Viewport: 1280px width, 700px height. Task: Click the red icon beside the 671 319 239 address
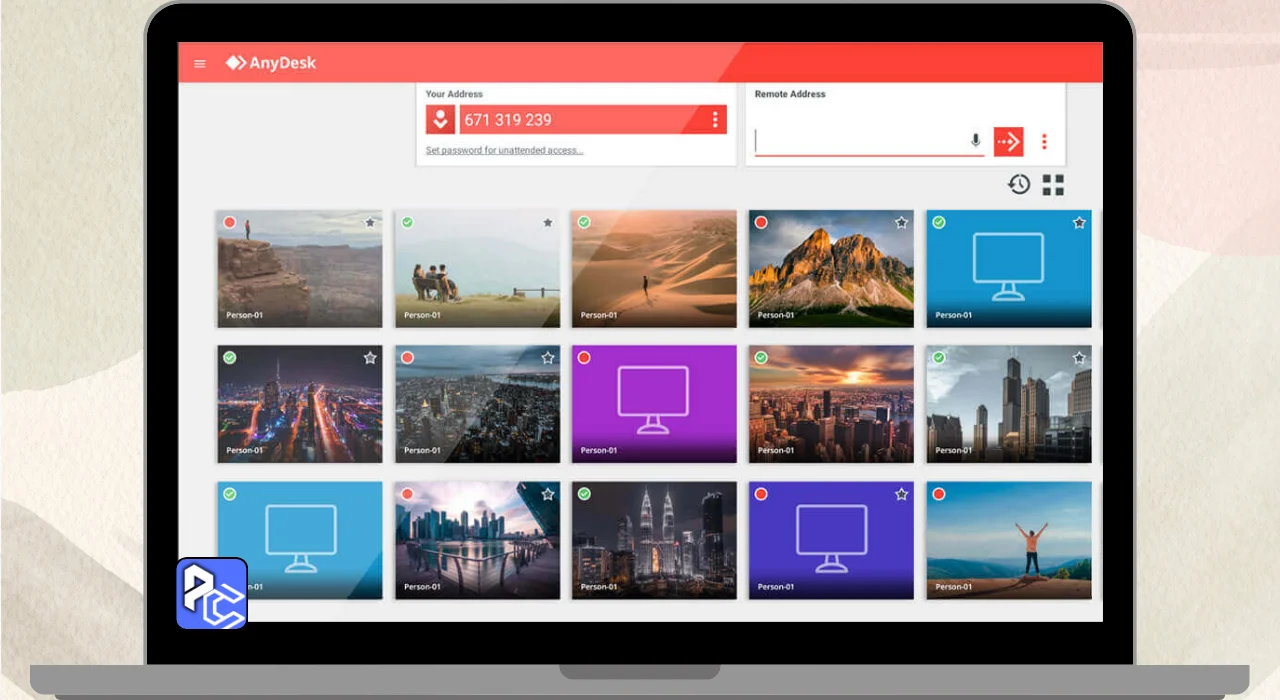[440, 120]
